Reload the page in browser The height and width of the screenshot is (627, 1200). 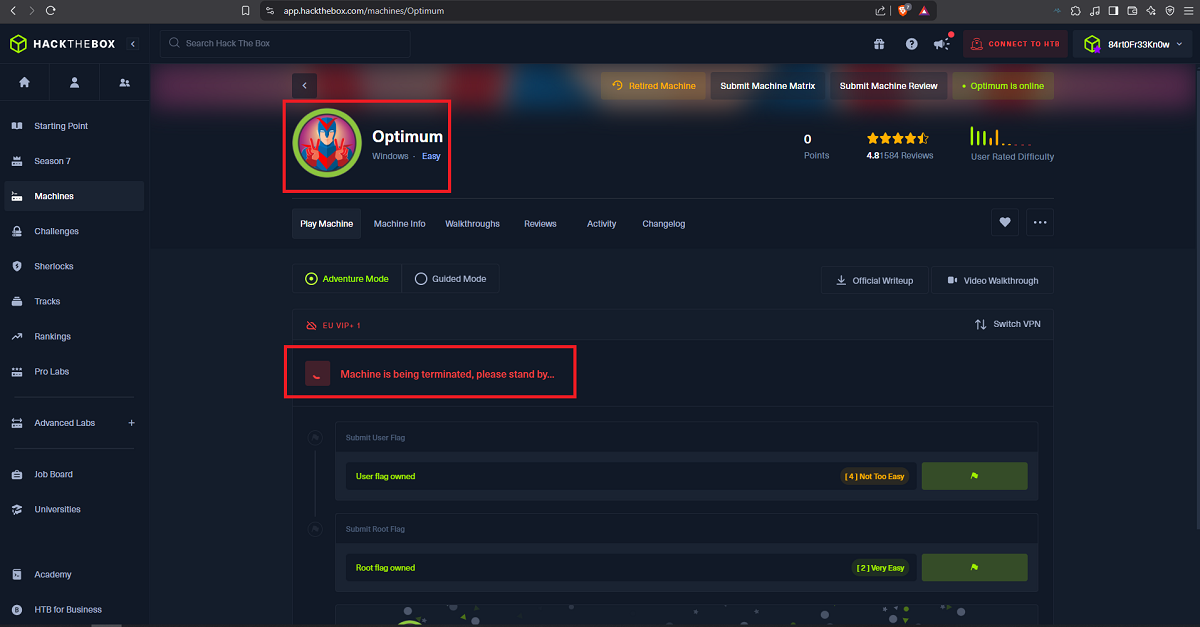(50, 10)
